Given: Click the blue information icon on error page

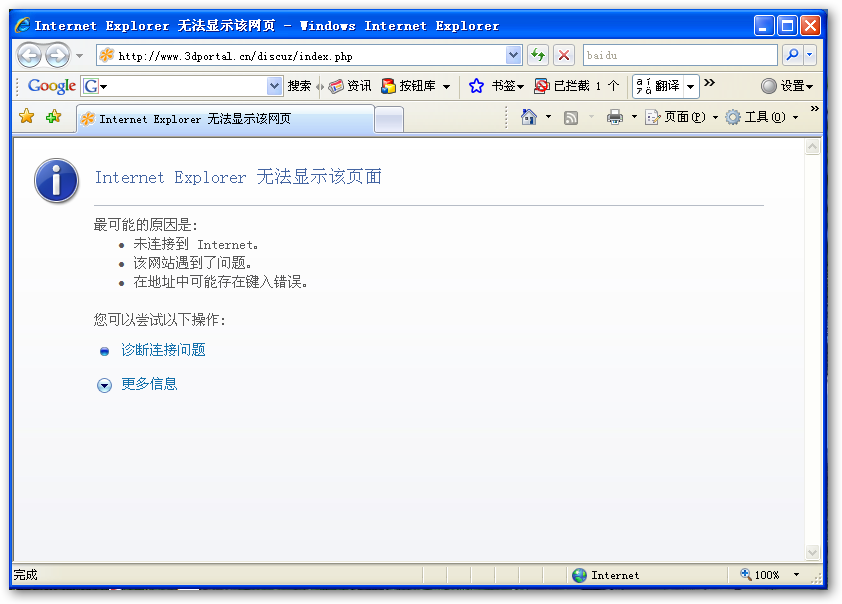Looking at the screenshot, I should tap(56, 180).
